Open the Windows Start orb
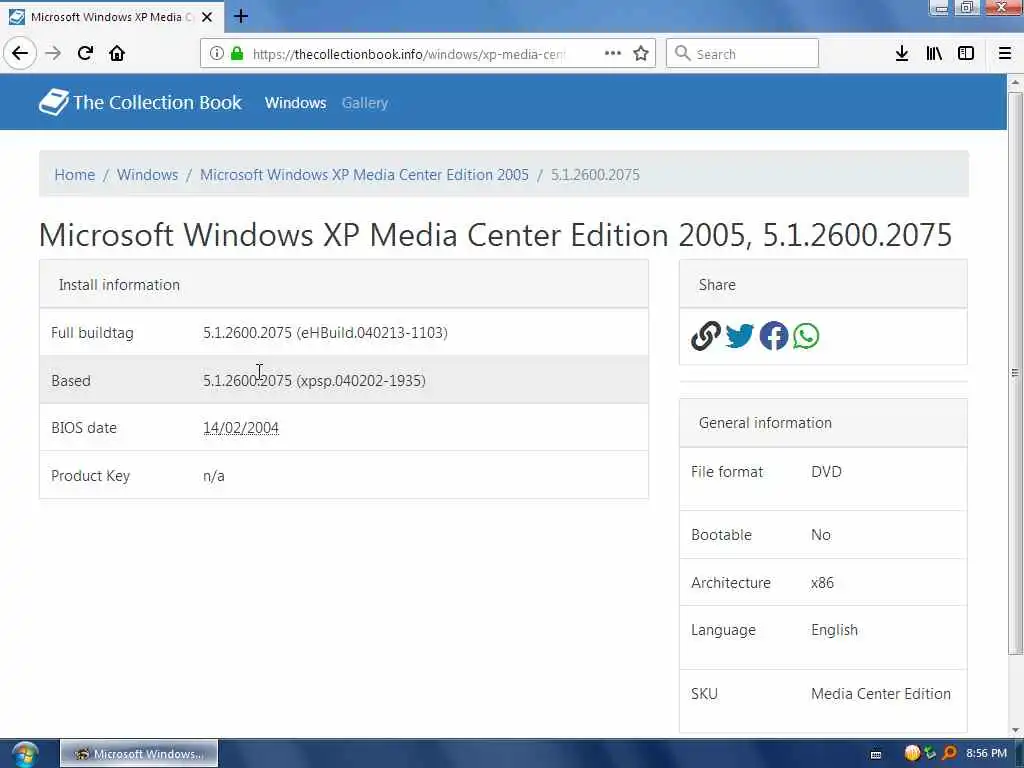 [24, 755]
